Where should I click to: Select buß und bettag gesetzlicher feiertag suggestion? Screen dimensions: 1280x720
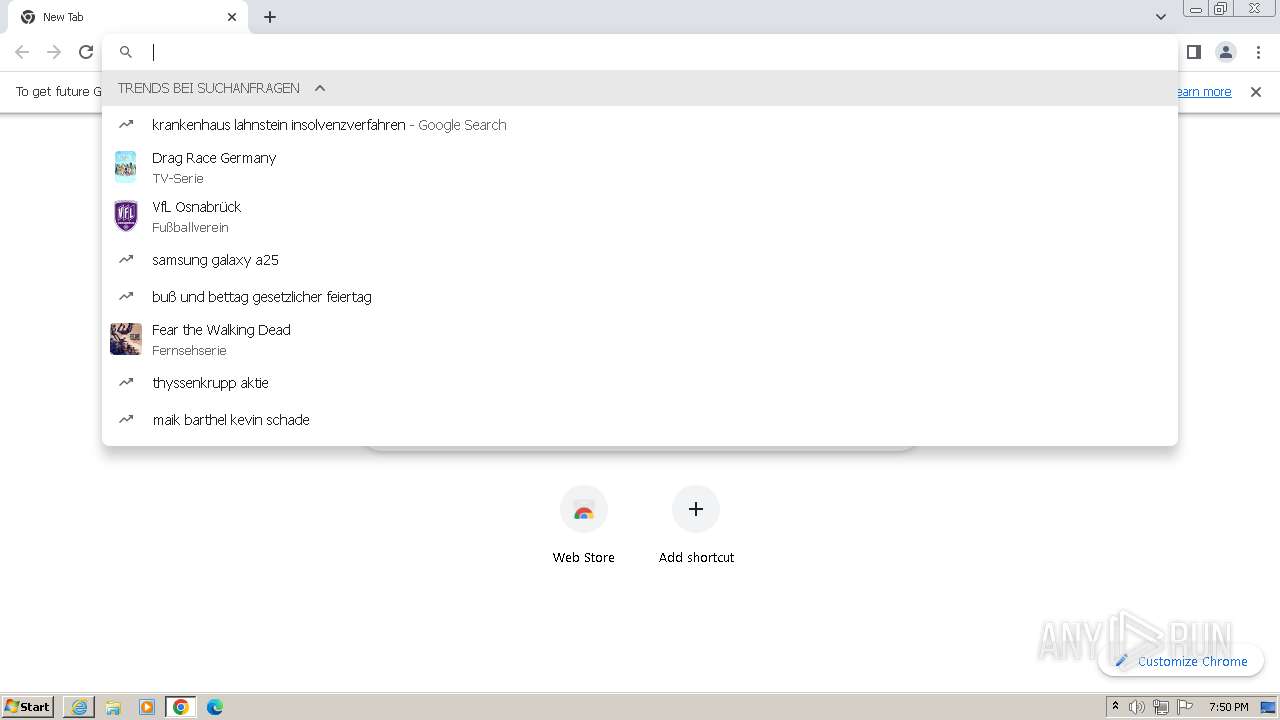(640, 297)
